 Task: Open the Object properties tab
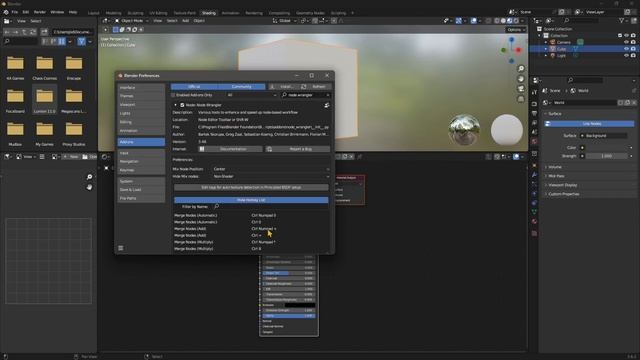[x=534, y=165]
